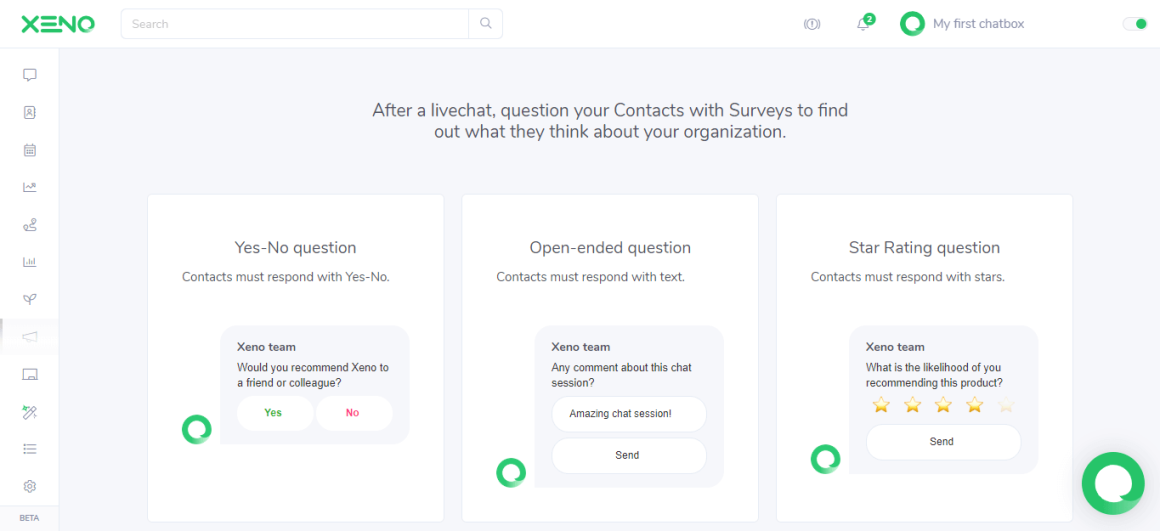Open the Contacts sidebar icon

click(x=30, y=112)
